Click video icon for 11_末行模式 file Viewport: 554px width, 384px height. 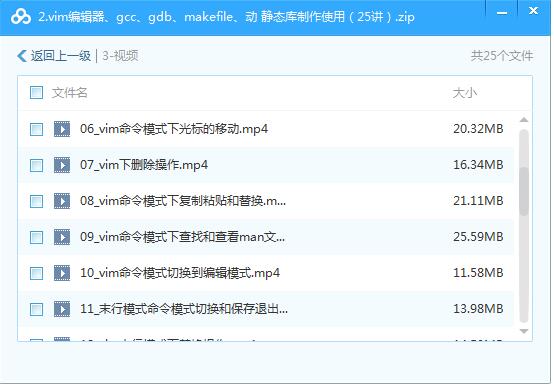[x=62, y=309]
